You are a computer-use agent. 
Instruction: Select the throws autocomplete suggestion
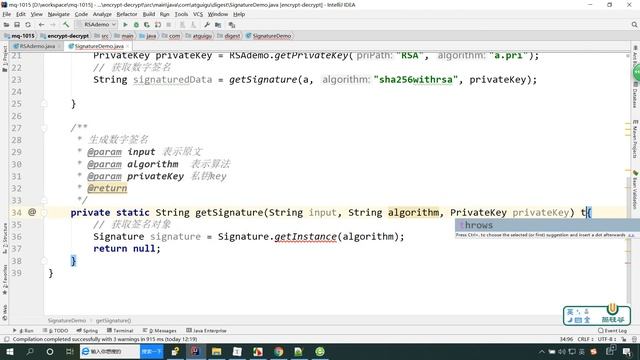pyautogui.click(x=547, y=225)
